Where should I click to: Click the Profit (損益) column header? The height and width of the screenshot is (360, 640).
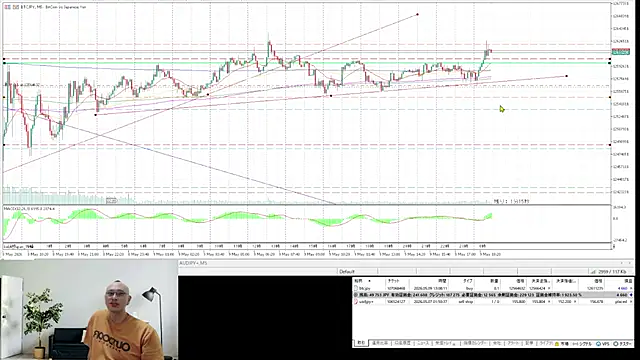pos(629,281)
